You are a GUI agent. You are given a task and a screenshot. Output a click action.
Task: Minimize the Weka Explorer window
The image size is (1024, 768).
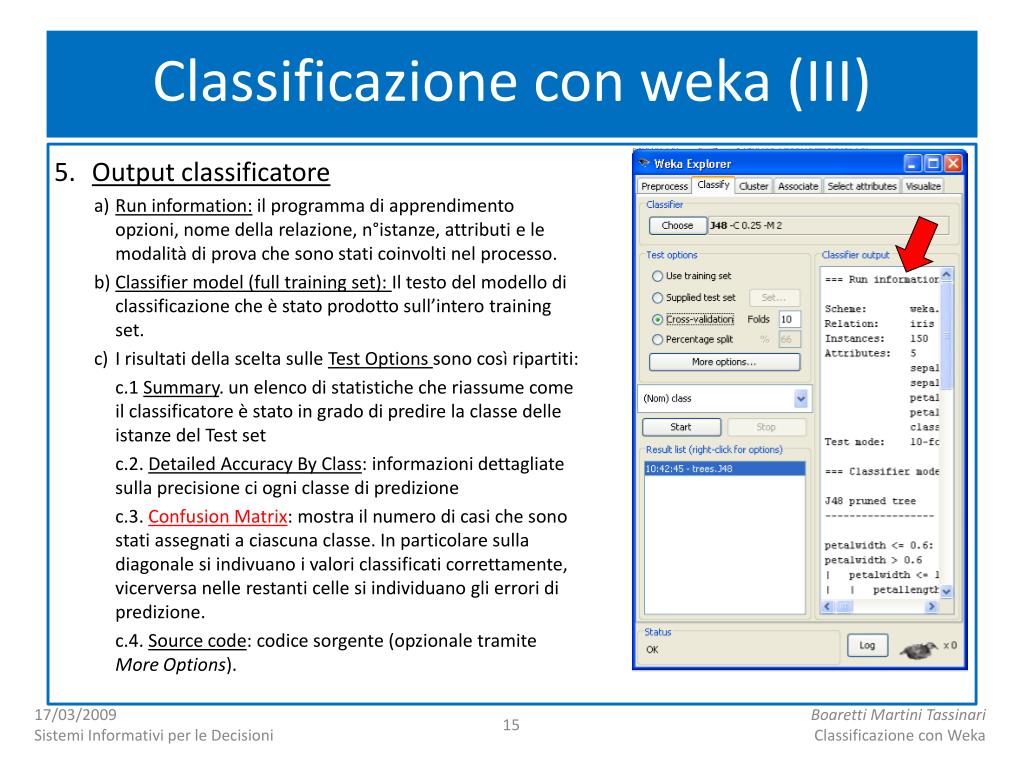point(913,163)
